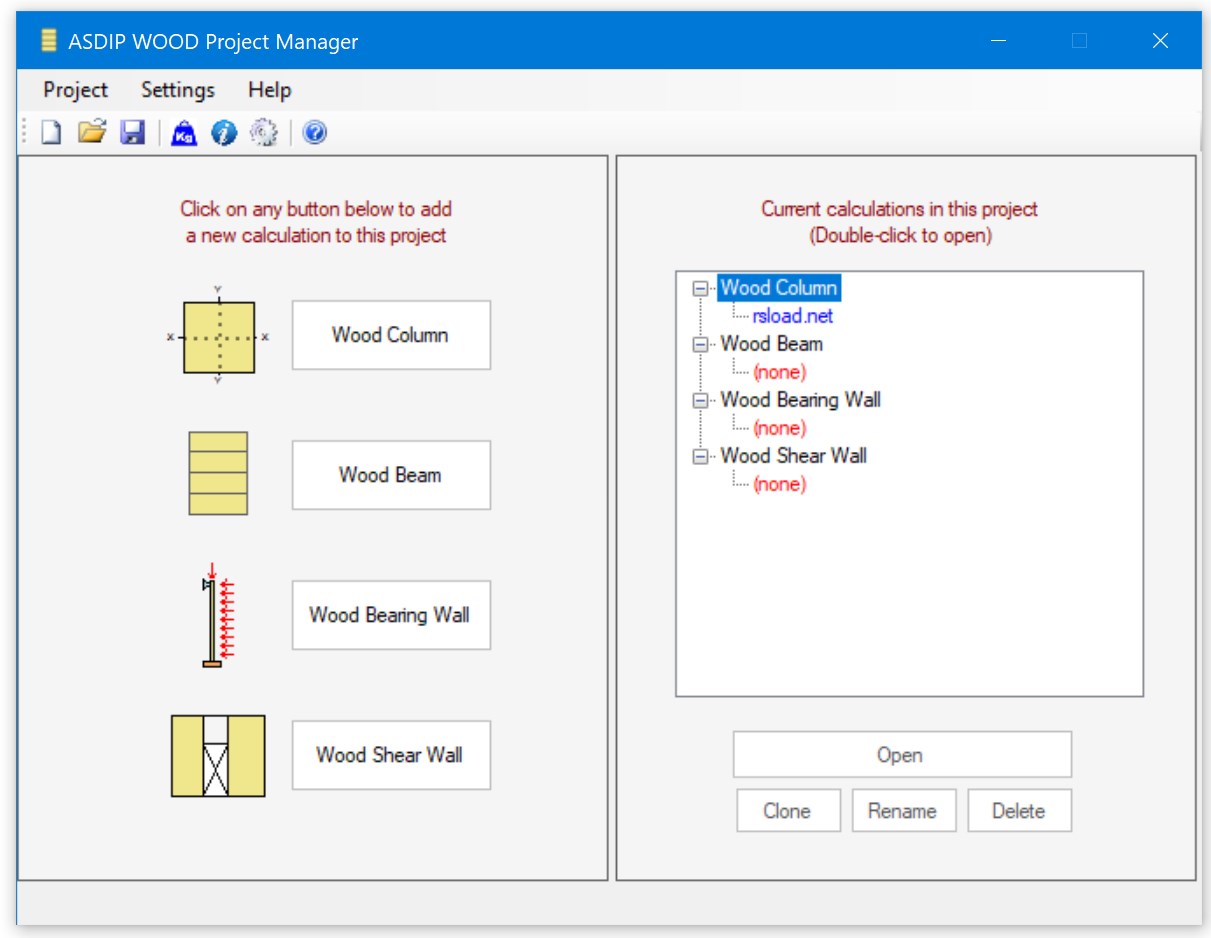Image resolution: width=1211 pixels, height=938 pixels.
Task: Open help with the blue question mark icon
Action: (315, 132)
